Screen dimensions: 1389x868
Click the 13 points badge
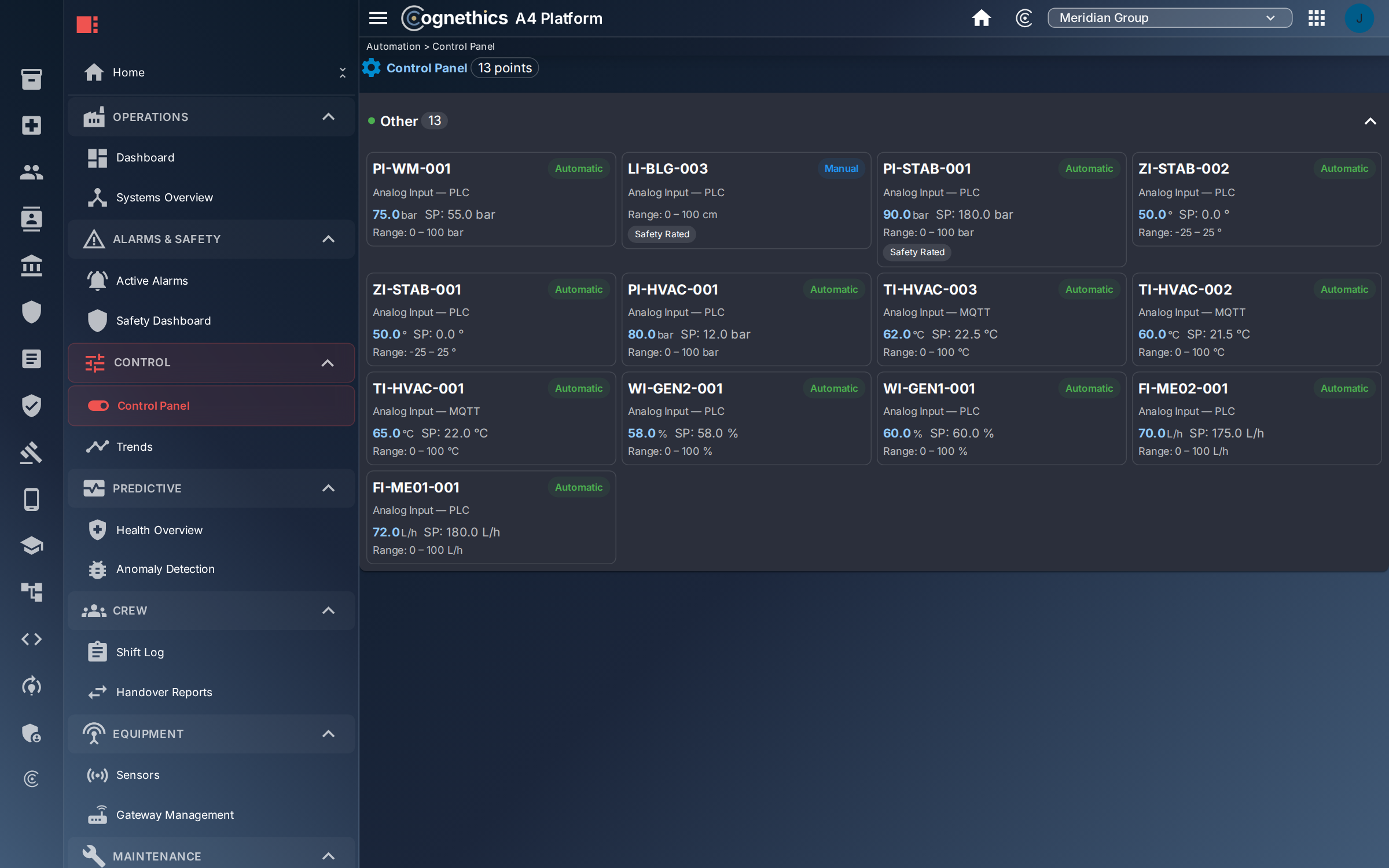[505, 68]
